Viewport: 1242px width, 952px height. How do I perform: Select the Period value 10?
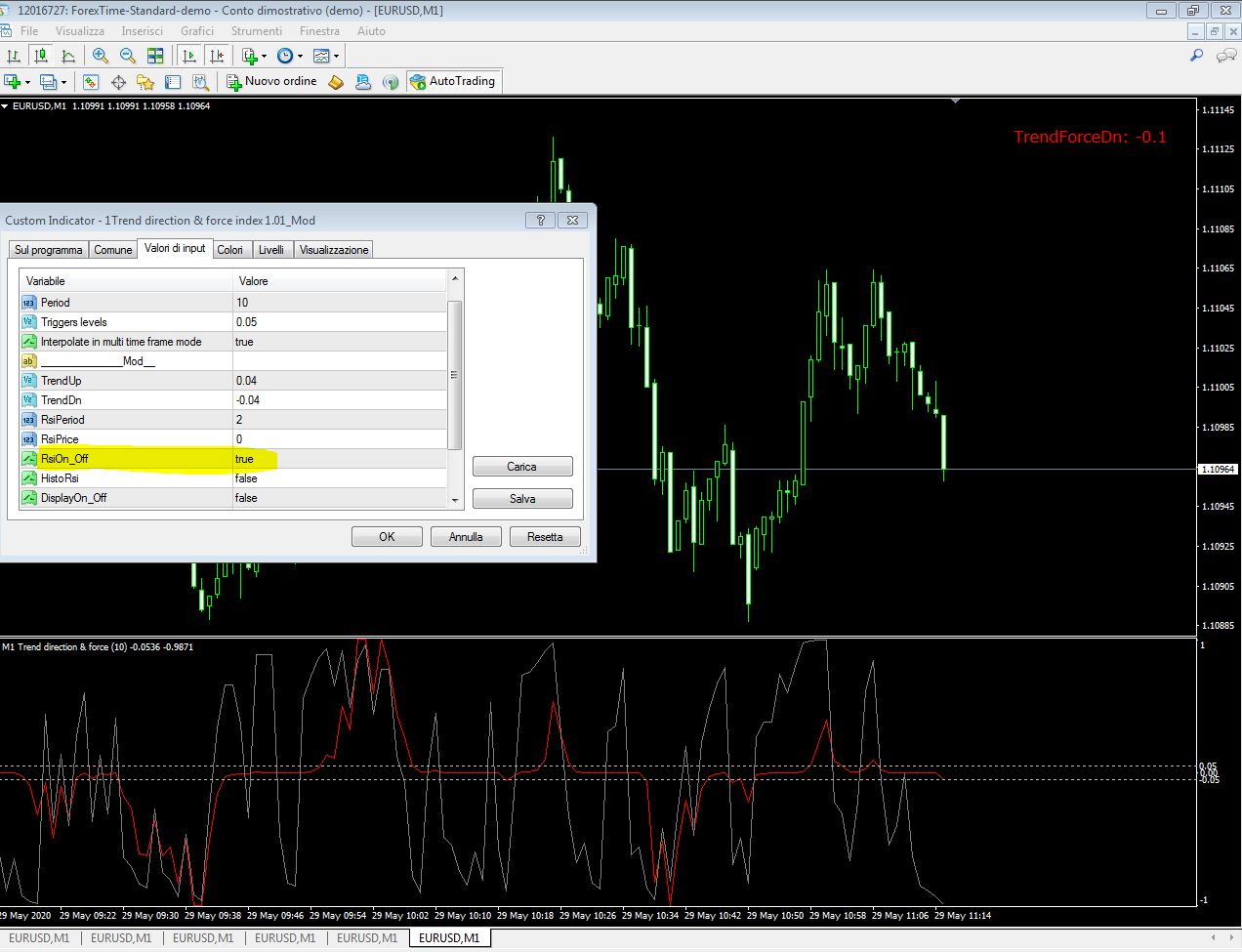point(340,303)
